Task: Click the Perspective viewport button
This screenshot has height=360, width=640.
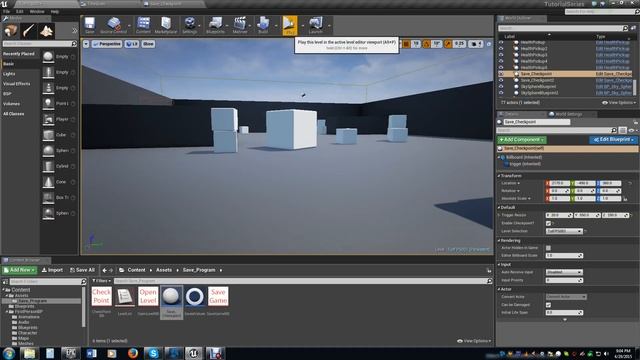Action: [107, 44]
